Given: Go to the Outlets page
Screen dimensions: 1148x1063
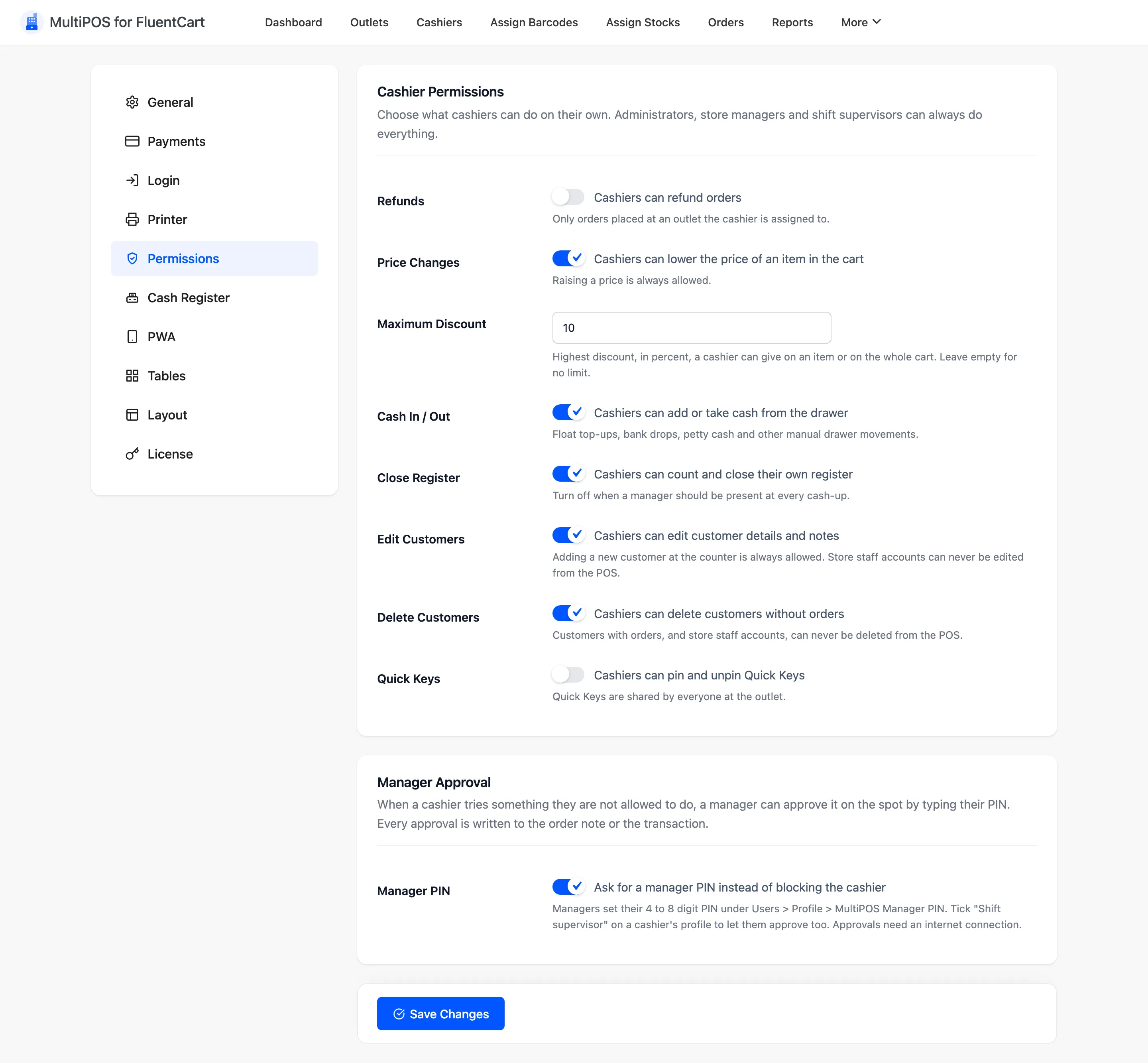Looking at the screenshot, I should (x=369, y=22).
